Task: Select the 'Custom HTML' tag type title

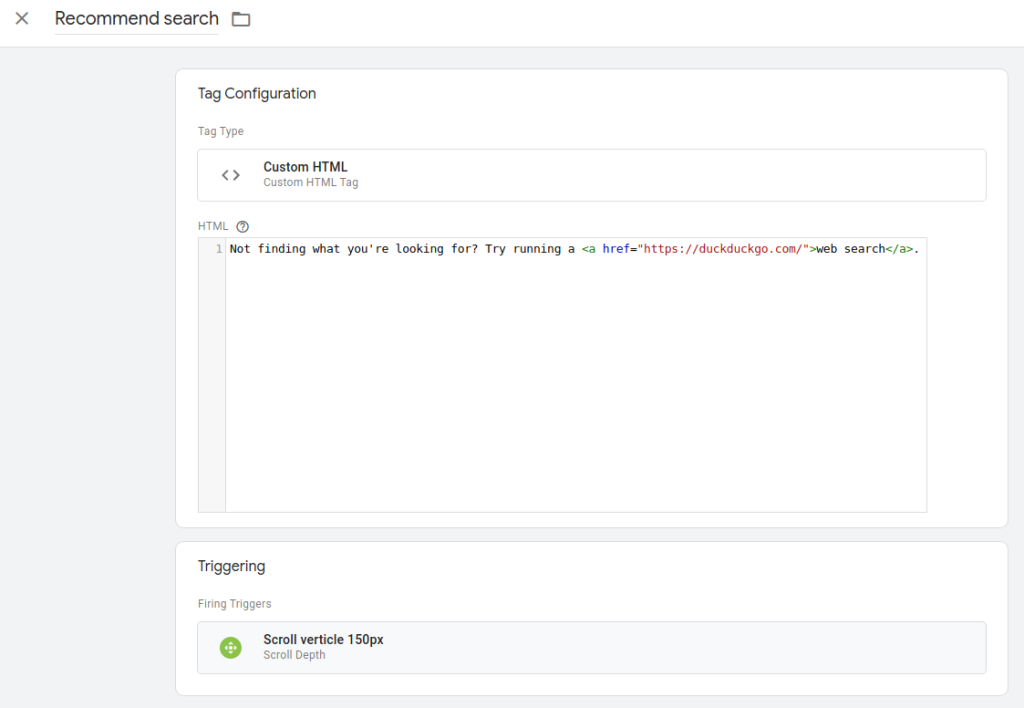Action: 305,167
